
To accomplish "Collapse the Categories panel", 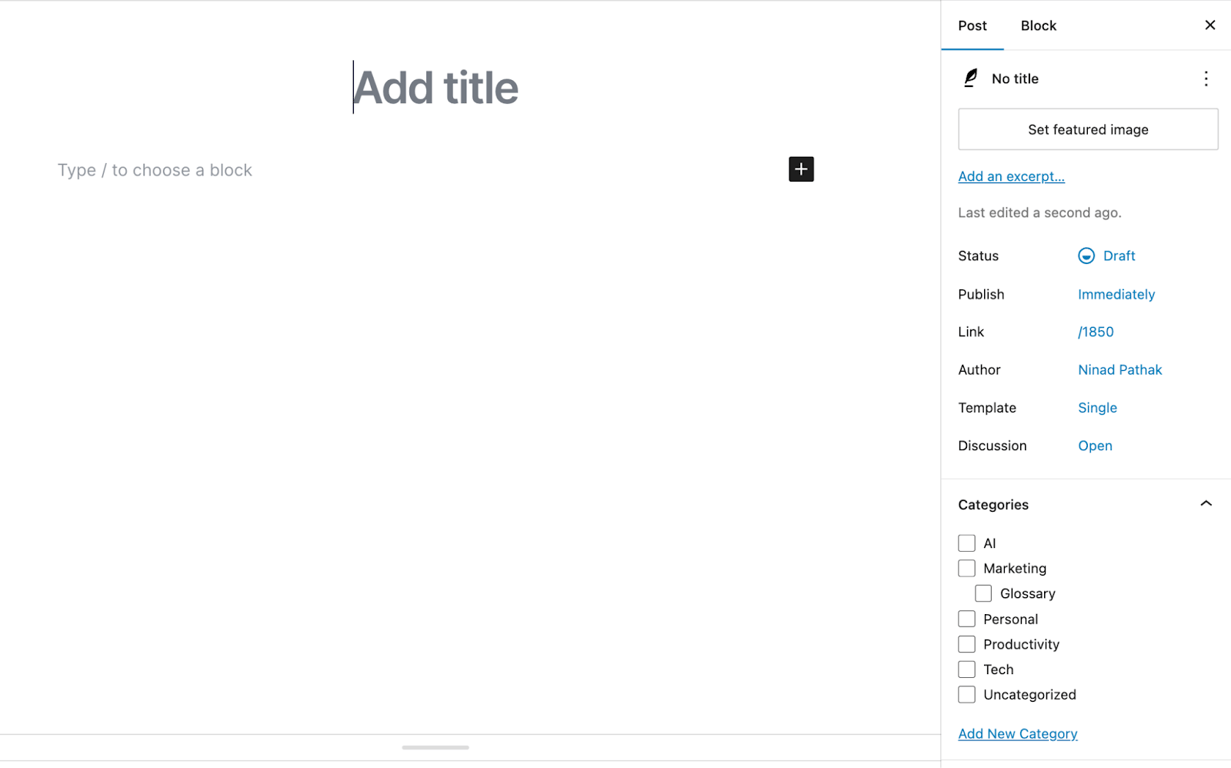I will (1206, 504).
